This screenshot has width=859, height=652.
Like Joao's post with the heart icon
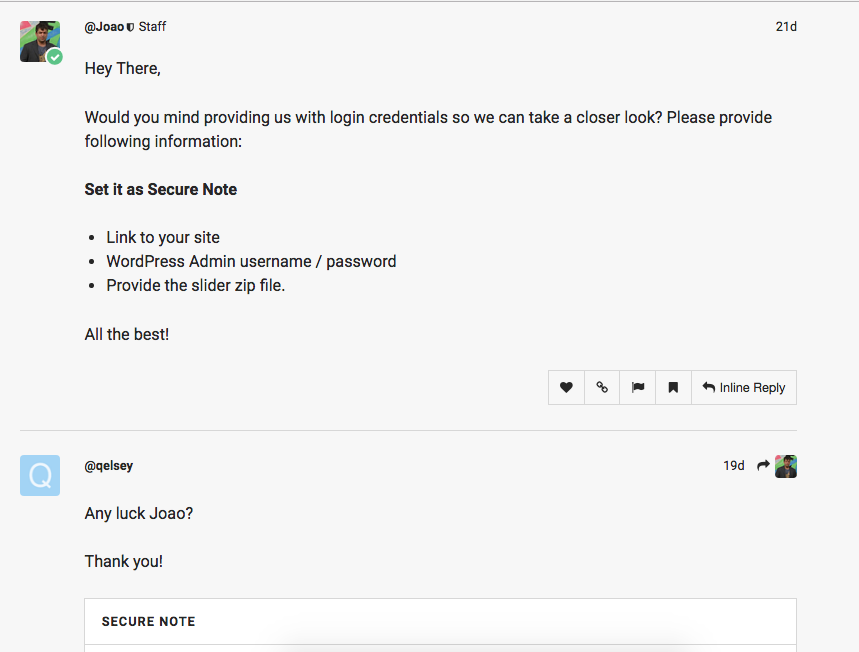tap(566, 387)
